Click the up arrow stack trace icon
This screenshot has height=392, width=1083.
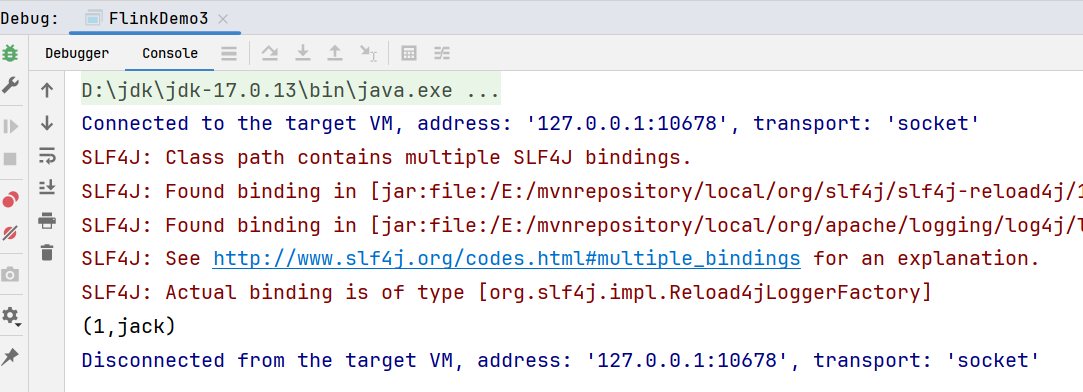click(x=47, y=90)
